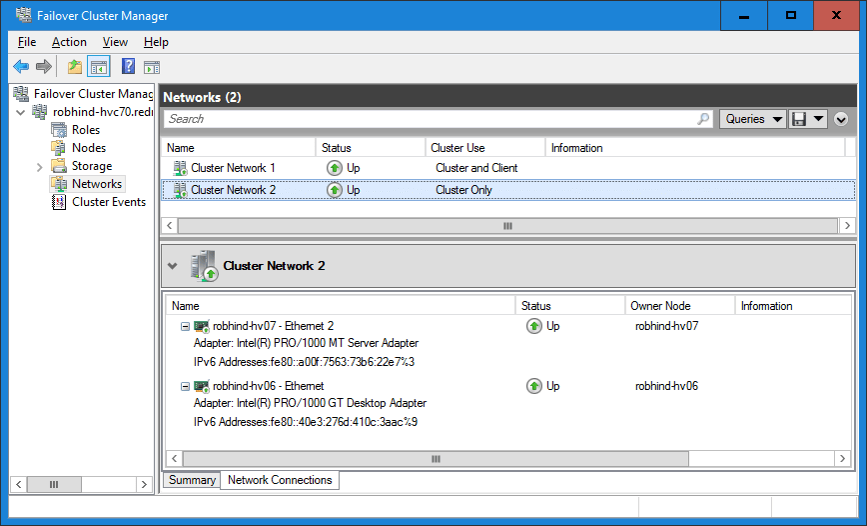Click the Forward arrow toolbar icon
Image resolution: width=867 pixels, height=526 pixels.
pyautogui.click(x=44, y=67)
